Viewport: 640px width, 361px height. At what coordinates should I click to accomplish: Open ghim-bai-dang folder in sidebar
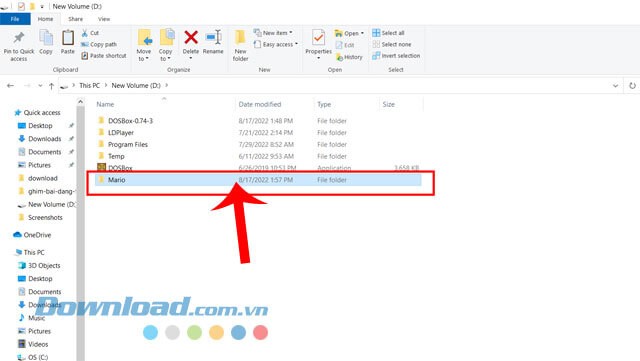point(51,192)
